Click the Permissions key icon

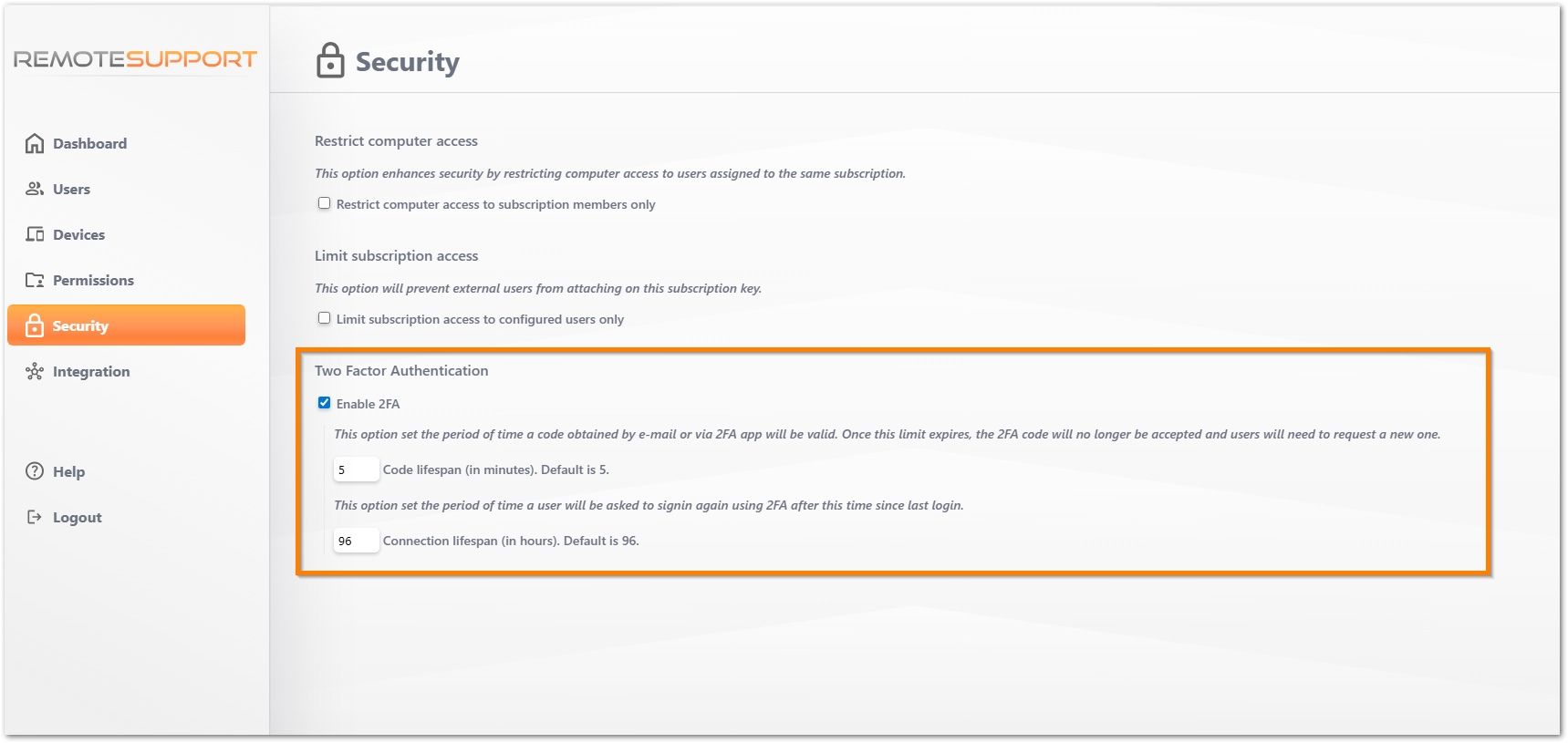[34, 280]
